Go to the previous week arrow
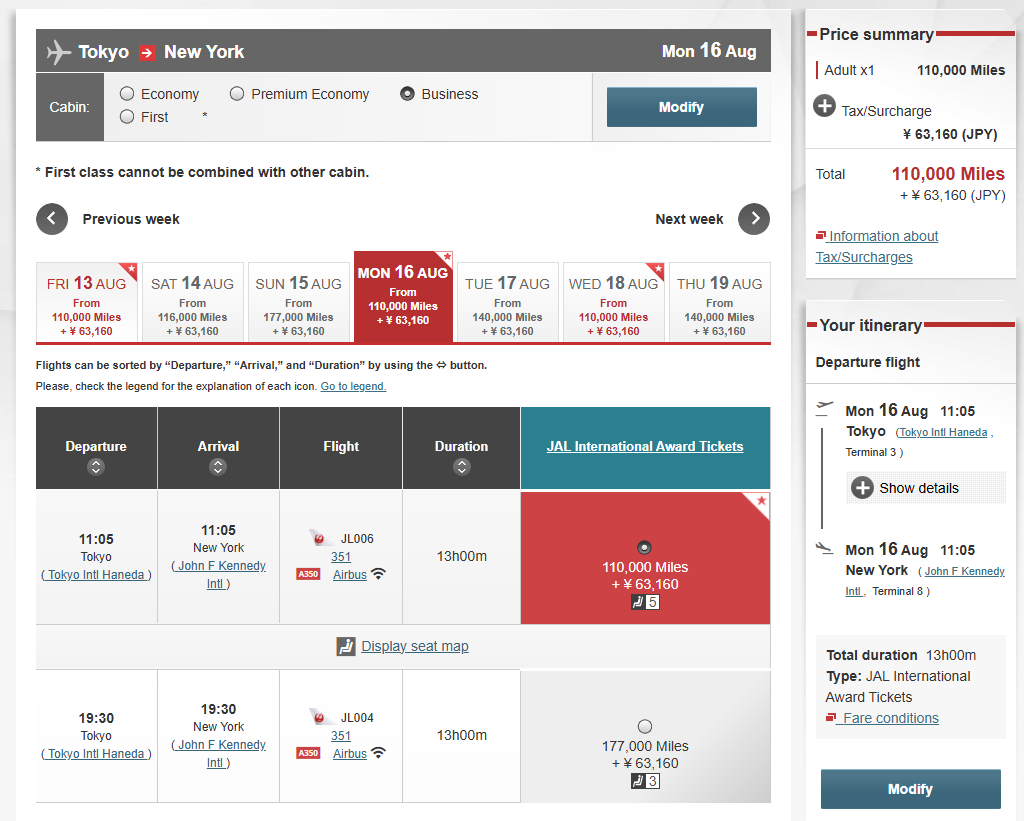Viewport: 1024px width, 821px height. [52, 219]
